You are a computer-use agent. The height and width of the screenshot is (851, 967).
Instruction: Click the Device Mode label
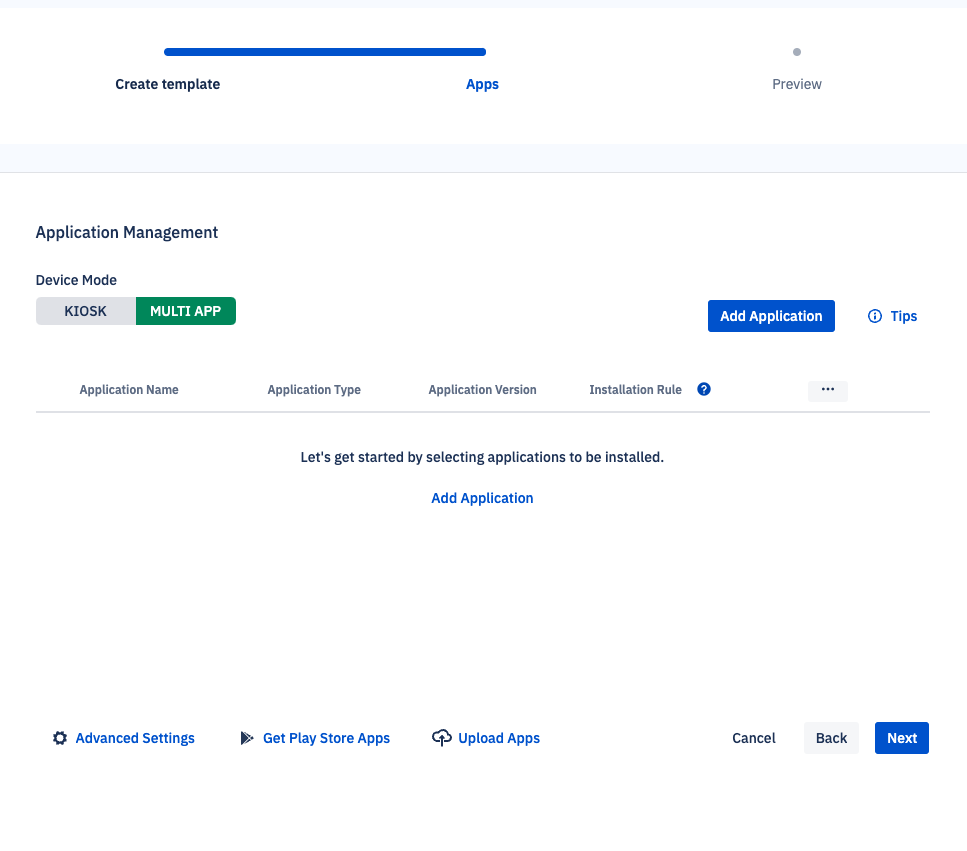tap(76, 280)
